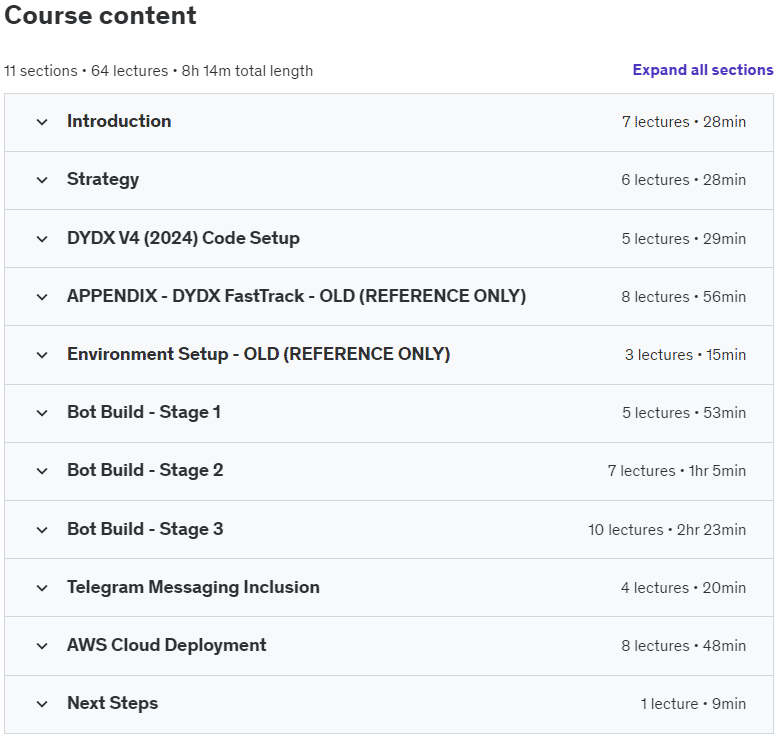Click '6 lectures • 28min' for Strategy
This screenshot has height=736, width=777.
[x=684, y=180]
